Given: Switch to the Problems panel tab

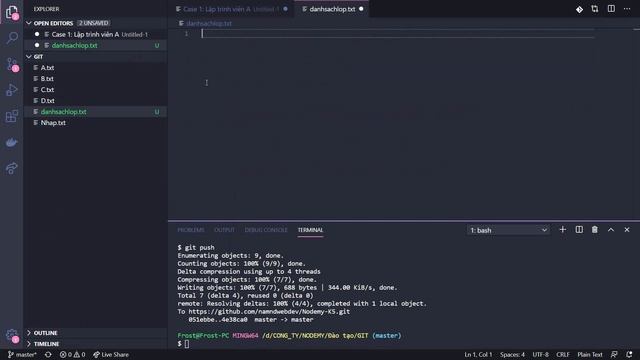Looking at the screenshot, I should click(x=191, y=230).
